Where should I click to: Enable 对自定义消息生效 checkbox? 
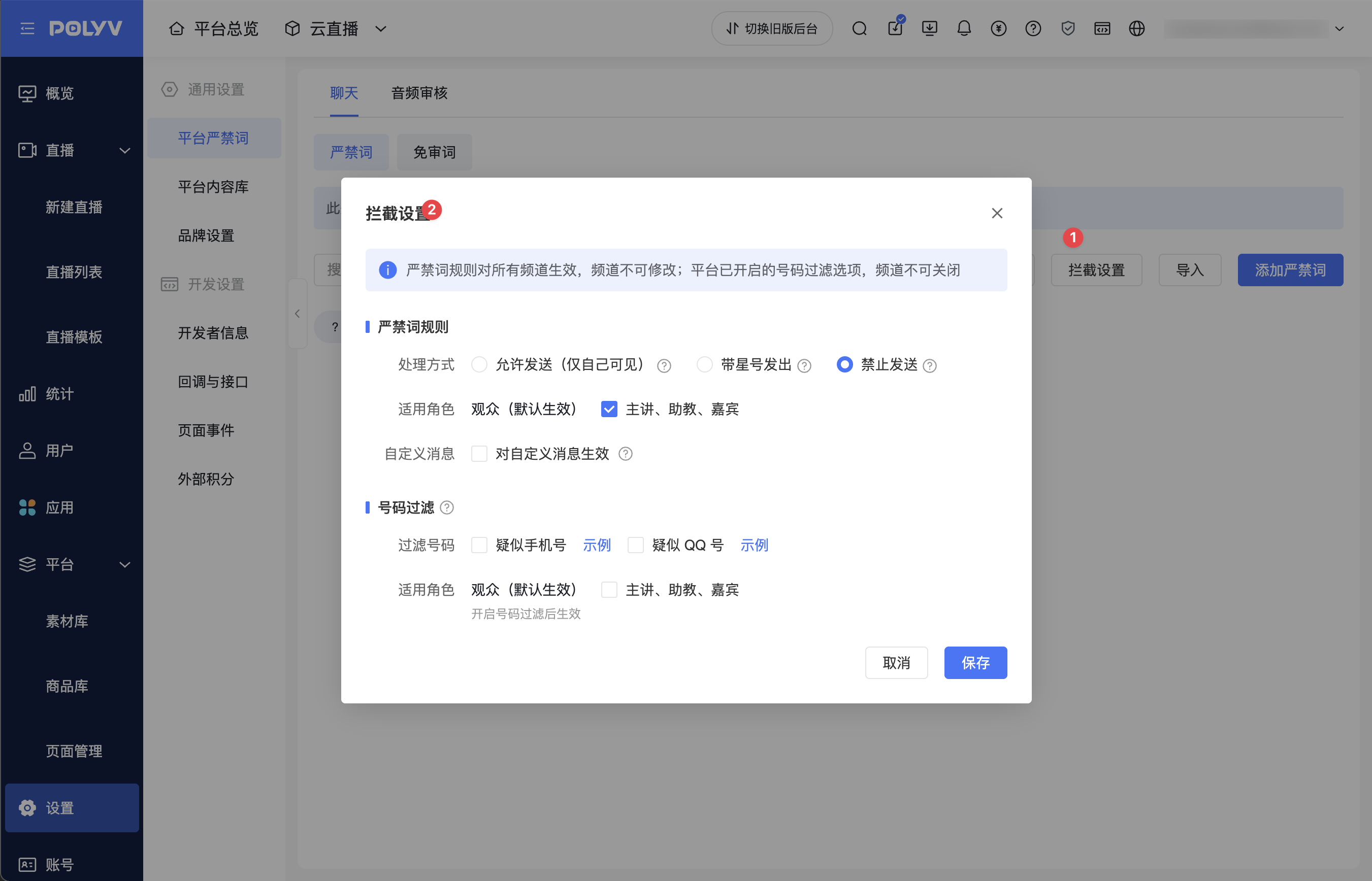click(479, 454)
